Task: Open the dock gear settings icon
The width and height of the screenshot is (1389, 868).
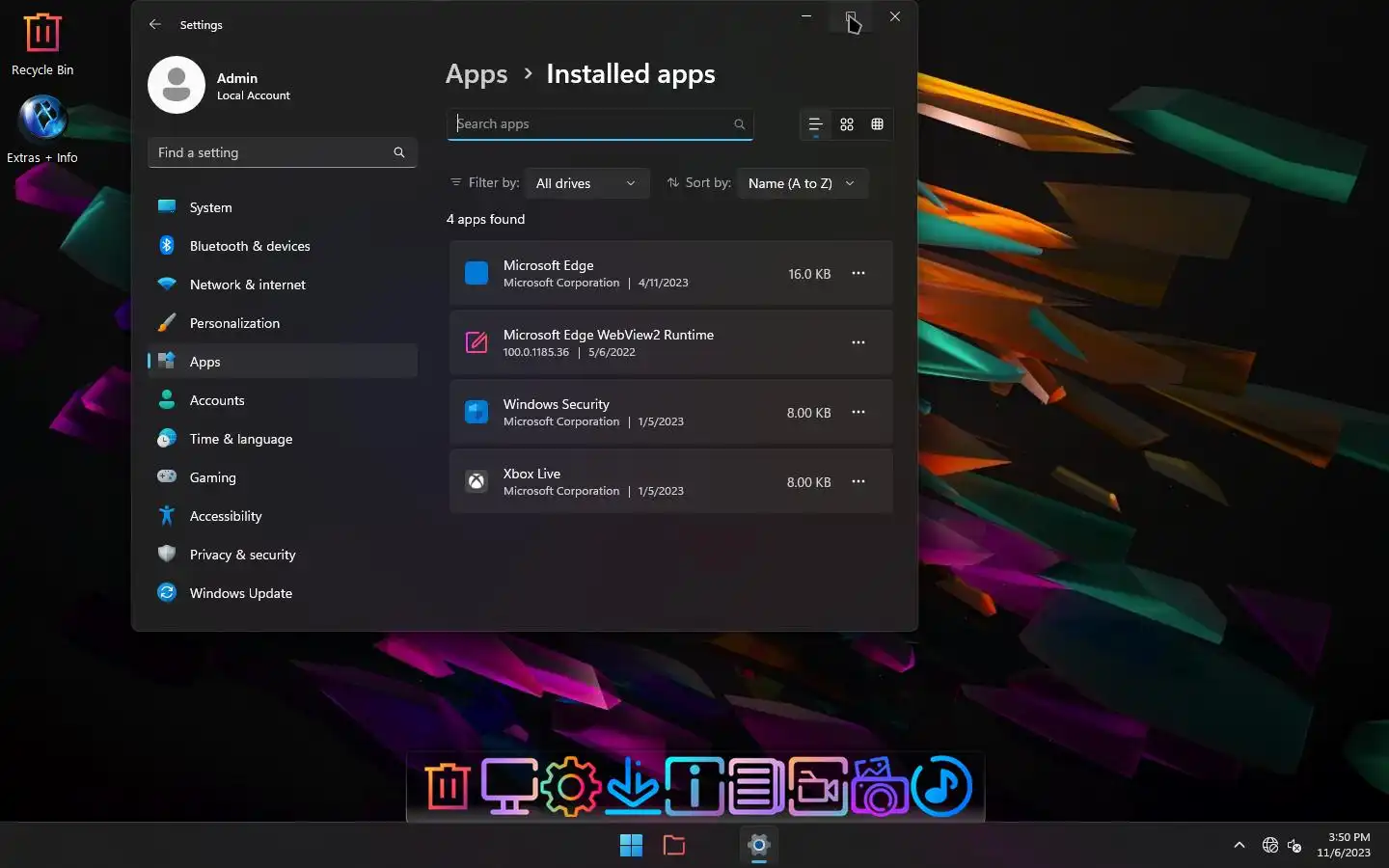Action: [571, 787]
